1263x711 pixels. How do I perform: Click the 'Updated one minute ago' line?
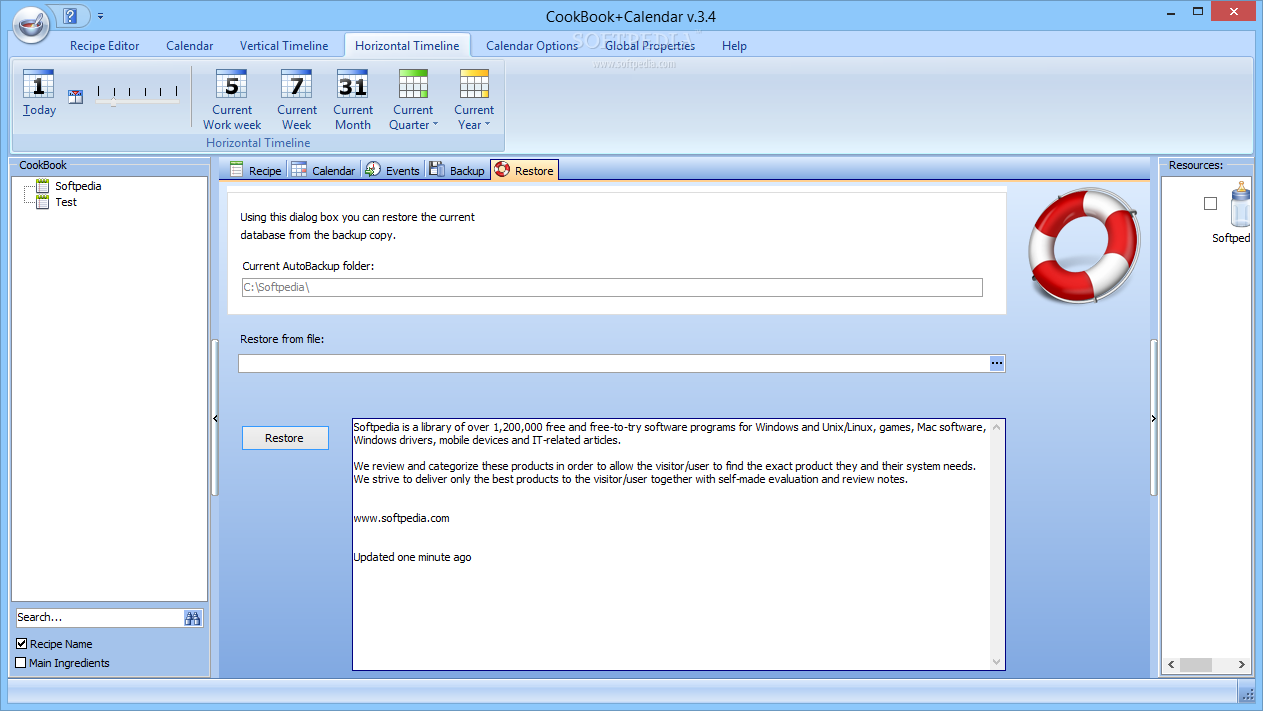(412, 557)
